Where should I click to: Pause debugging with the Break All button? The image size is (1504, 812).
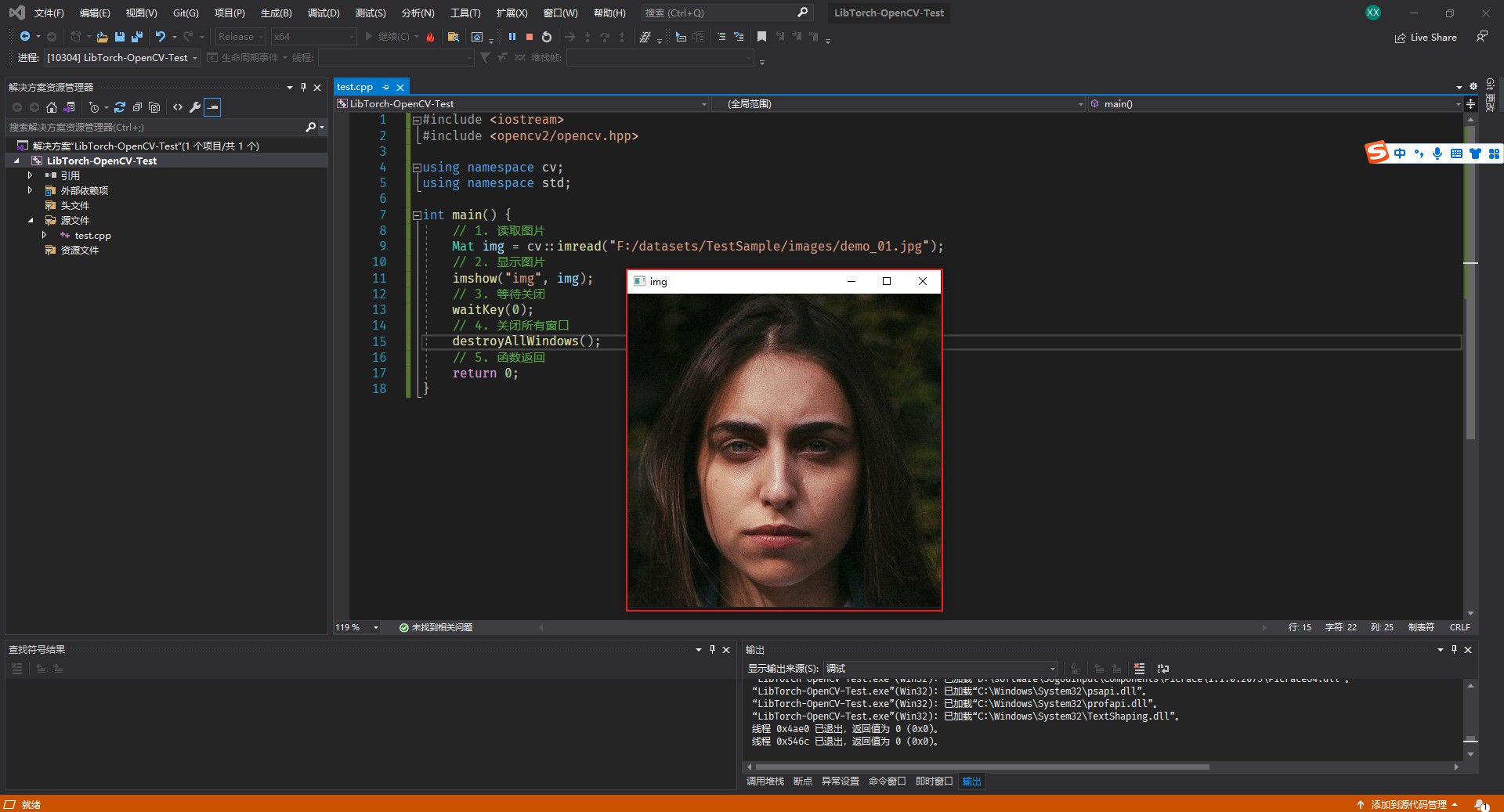(x=512, y=37)
